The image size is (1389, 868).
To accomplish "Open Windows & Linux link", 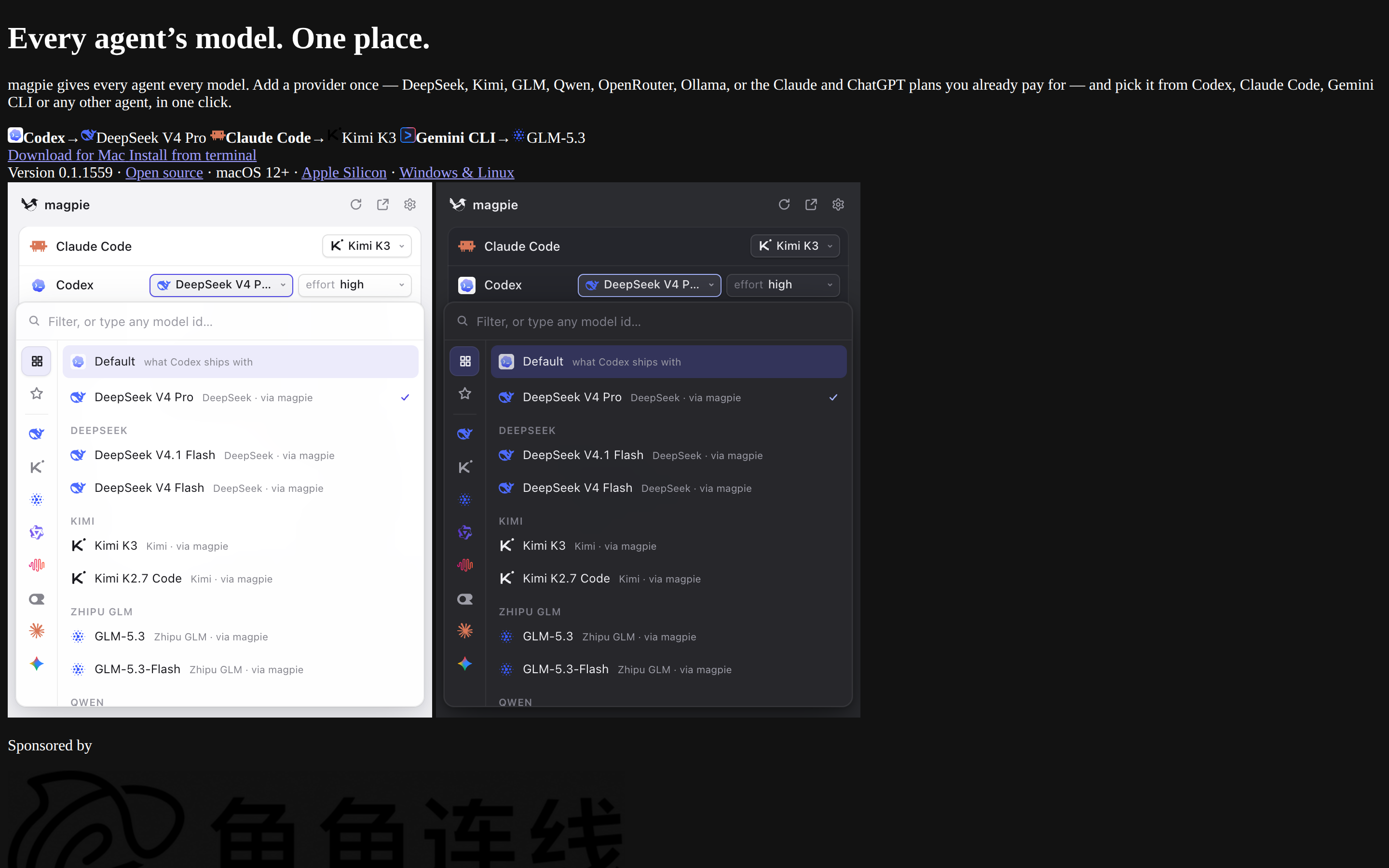I will click(x=456, y=172).
